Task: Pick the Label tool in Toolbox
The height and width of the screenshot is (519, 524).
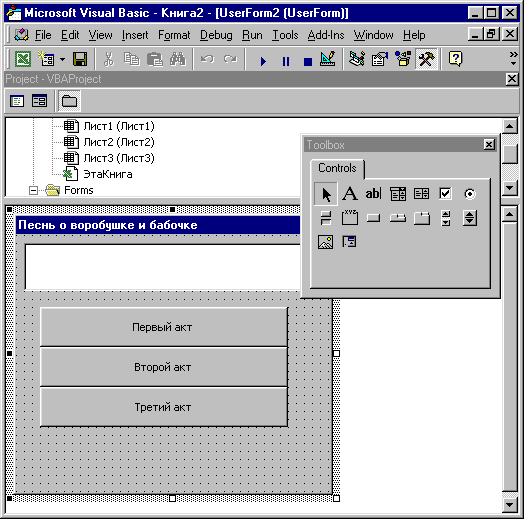Action: click(x=350, y=194)
